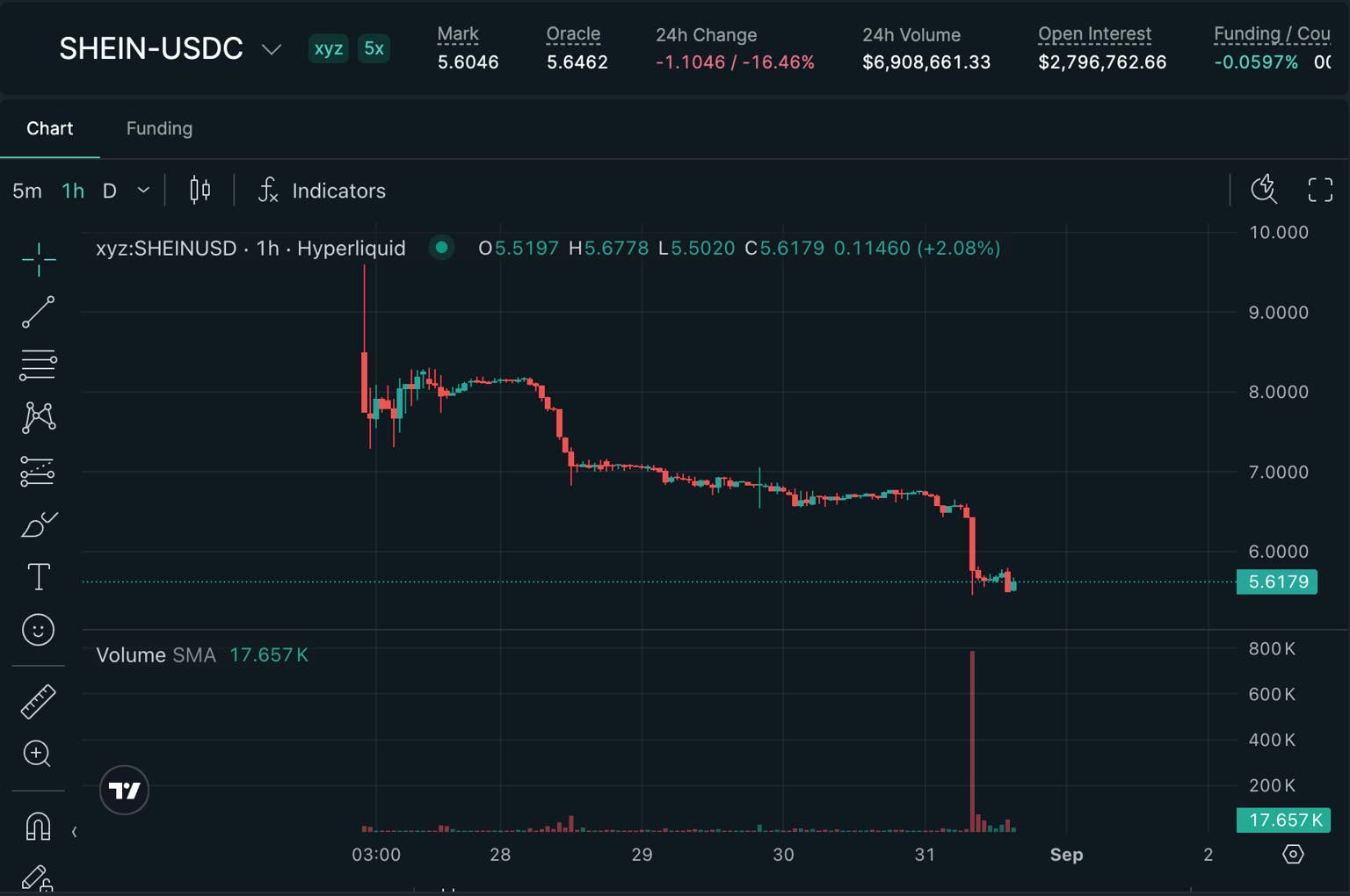
Task: Select the crosshair cursor tool
Action: [x=38, y=259]
